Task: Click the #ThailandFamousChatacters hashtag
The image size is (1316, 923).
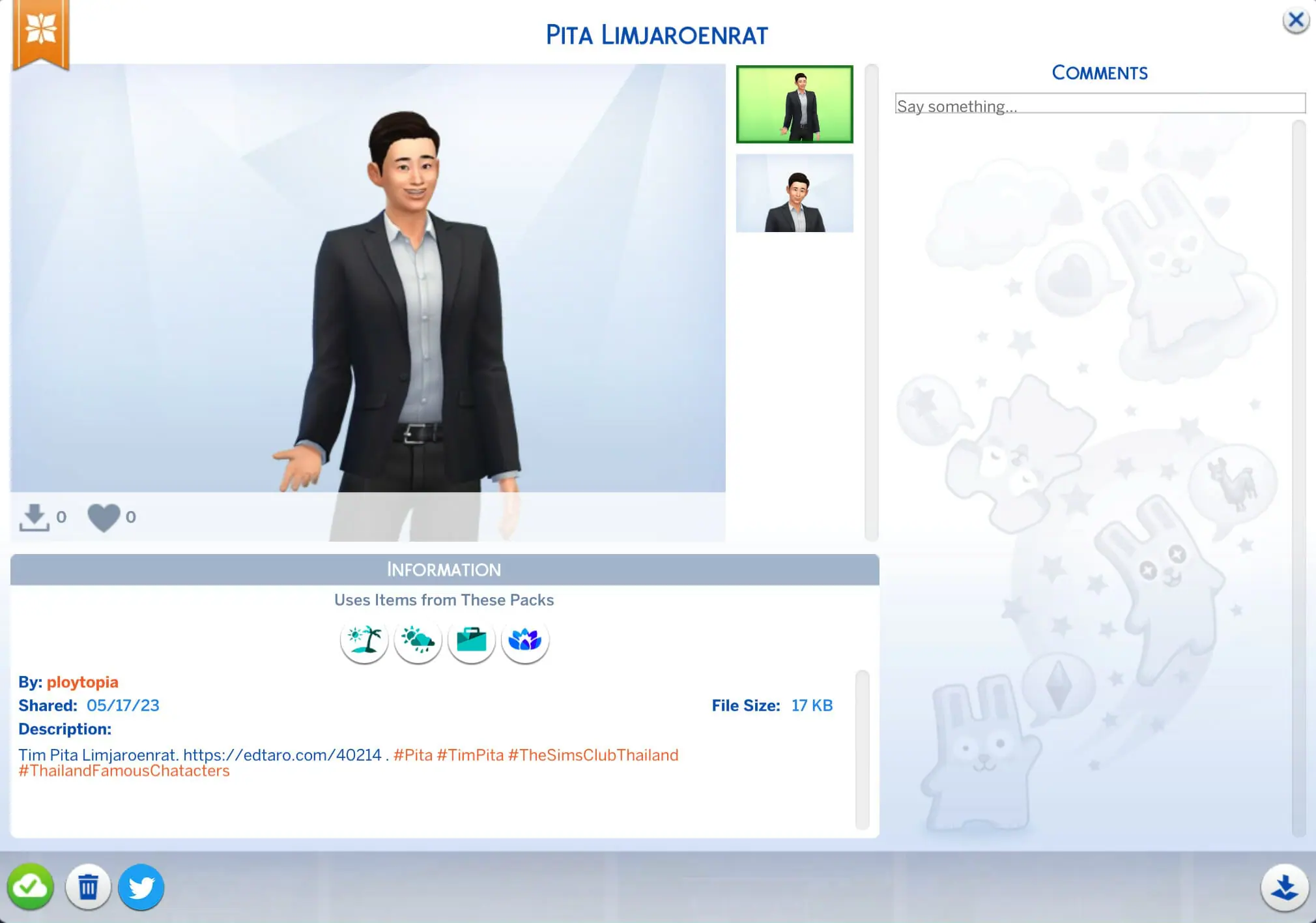Action: (124, 771)
